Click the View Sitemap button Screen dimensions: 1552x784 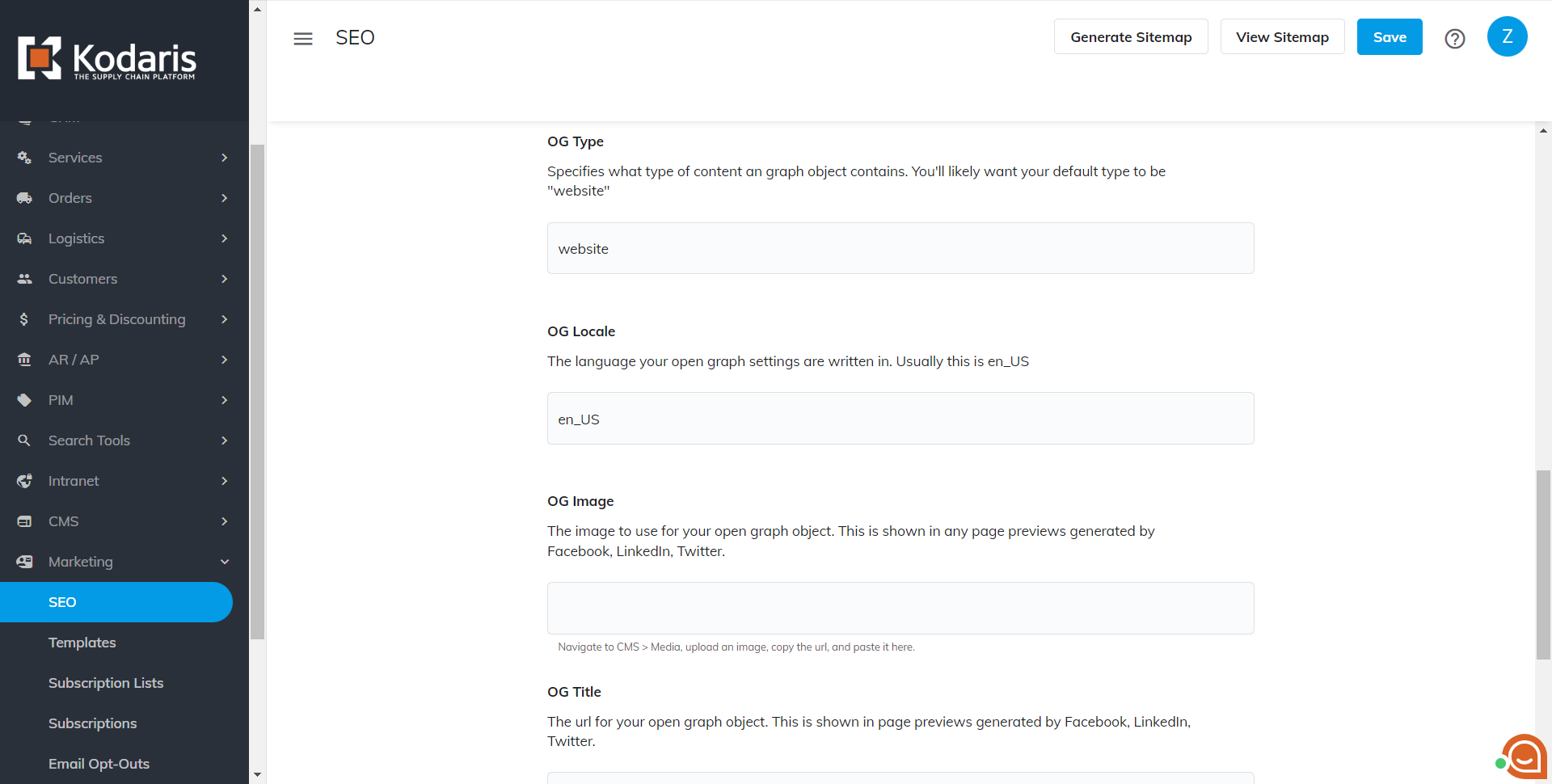coord(1282,37)
